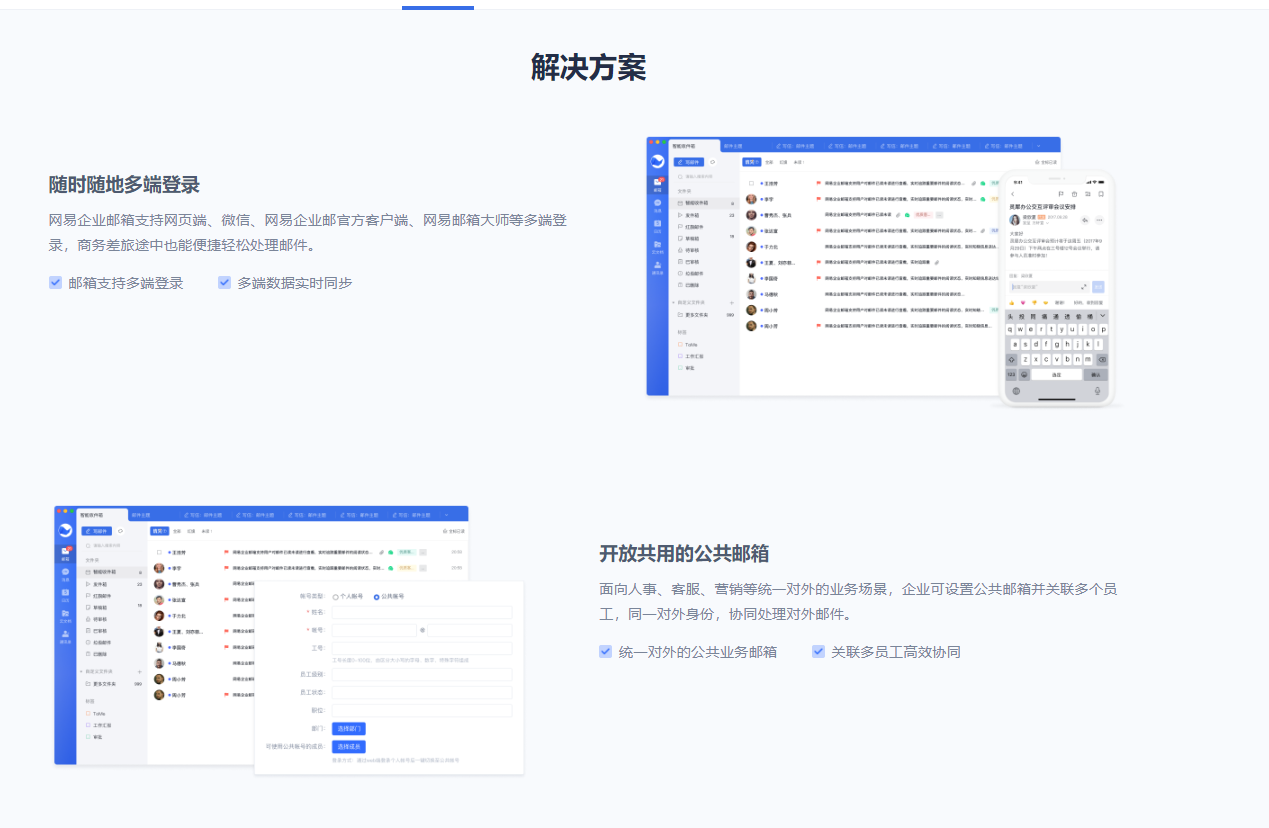Tap shift key on phone keyboard
The image size is (1269, 828).
point(1012,360)
